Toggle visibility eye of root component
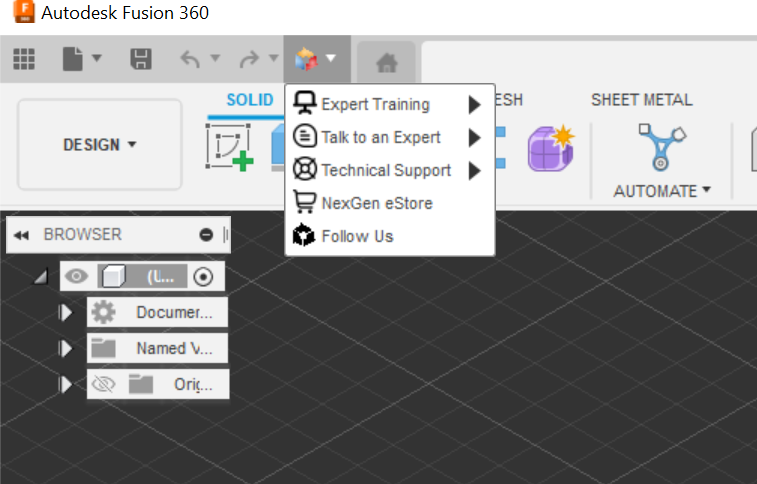The image size is (757, 484). coord(76,277)
